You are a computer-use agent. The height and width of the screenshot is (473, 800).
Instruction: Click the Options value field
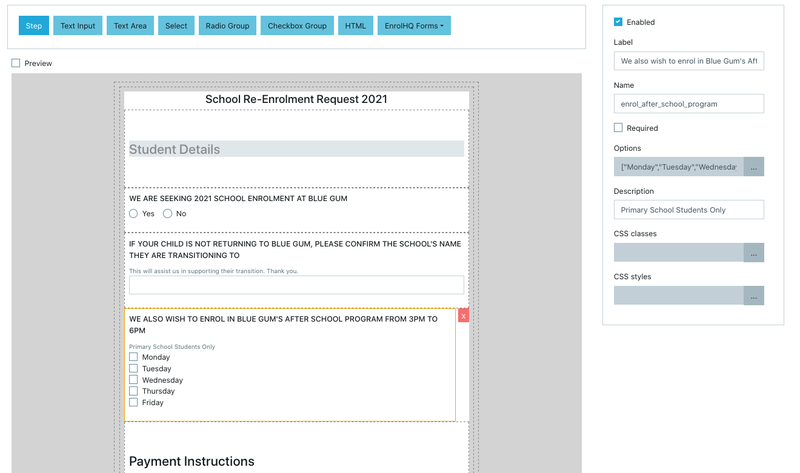coord(679,167)
